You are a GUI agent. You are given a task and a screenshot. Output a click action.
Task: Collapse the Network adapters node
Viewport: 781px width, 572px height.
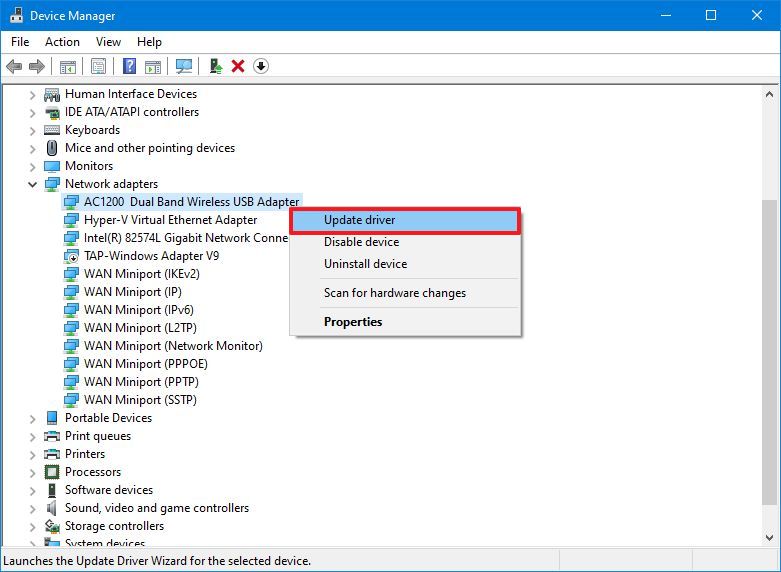32,184
